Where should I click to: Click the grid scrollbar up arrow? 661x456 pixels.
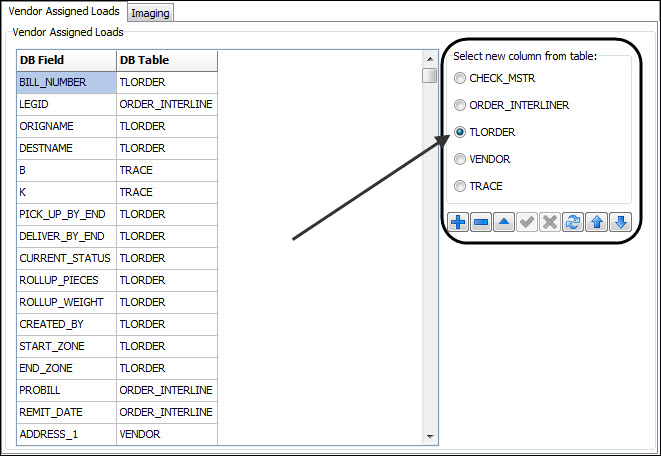(x=430, y=59)
